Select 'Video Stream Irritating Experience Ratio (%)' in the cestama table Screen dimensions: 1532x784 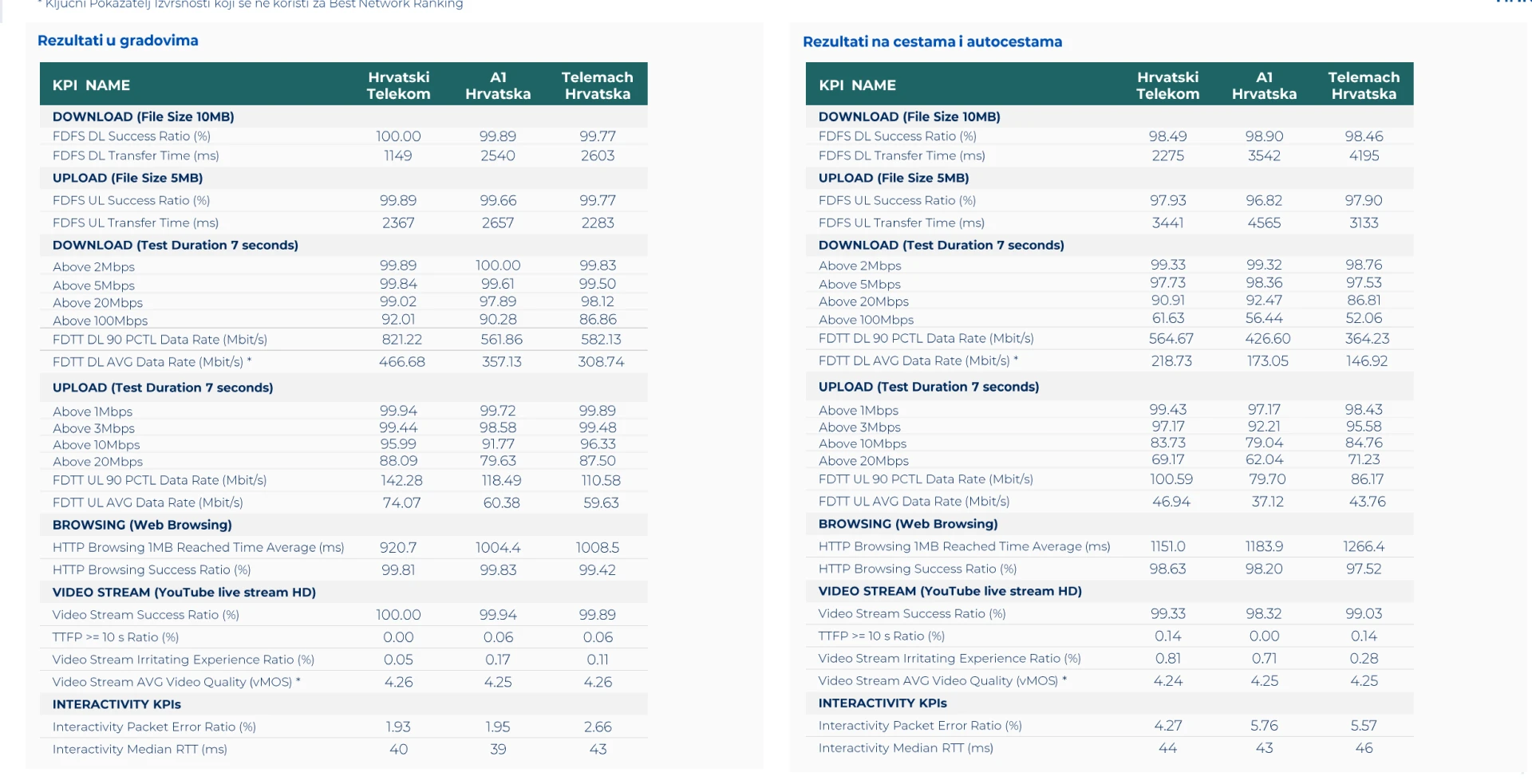point(950,658)
